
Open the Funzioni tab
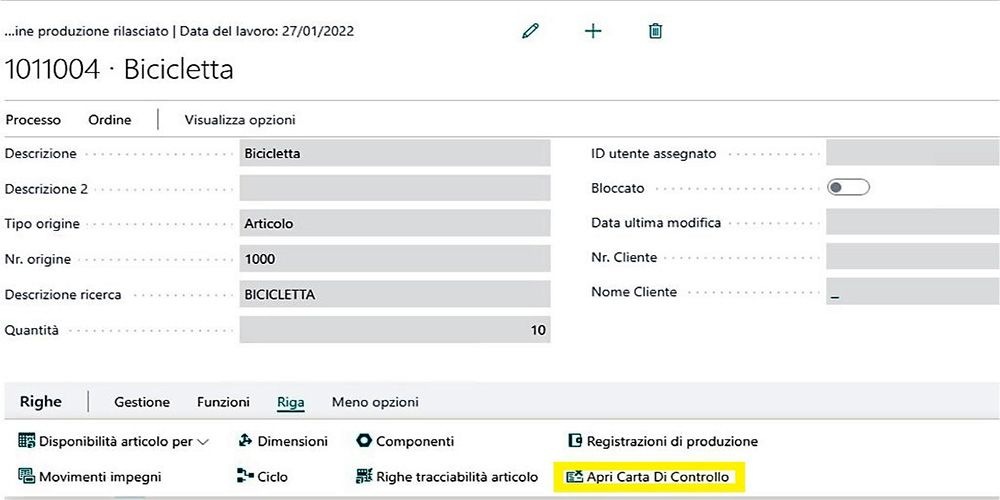pyautogui.click(x=223, y=402)
